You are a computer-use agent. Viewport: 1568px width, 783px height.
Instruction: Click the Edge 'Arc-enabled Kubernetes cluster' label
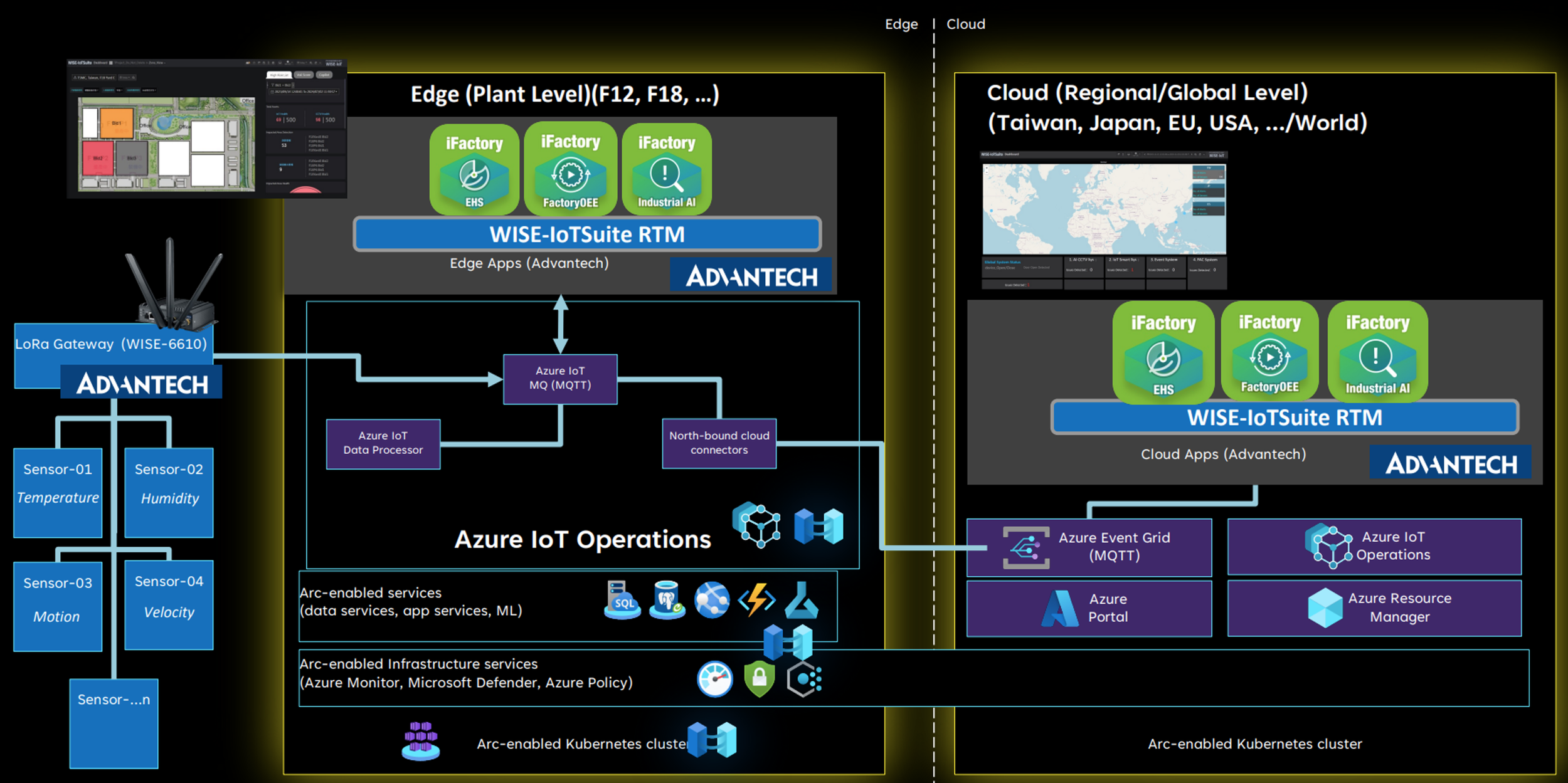[583, 744]
